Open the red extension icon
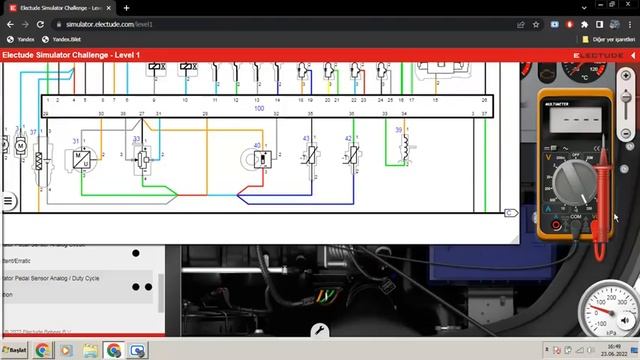 pos(570,24)
